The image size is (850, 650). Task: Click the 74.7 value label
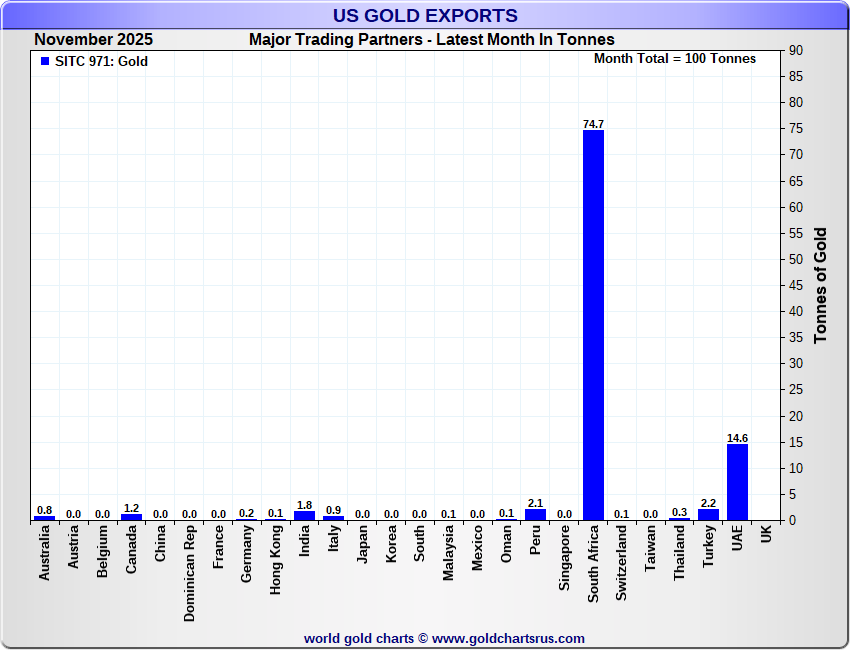point(593,124)
